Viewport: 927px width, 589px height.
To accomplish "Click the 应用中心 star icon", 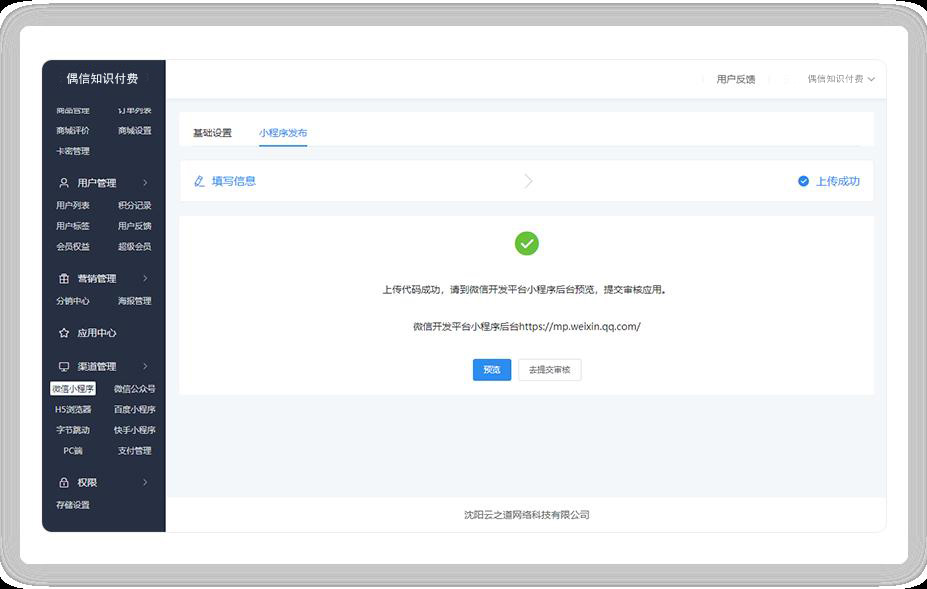I will tap(64, 333).
